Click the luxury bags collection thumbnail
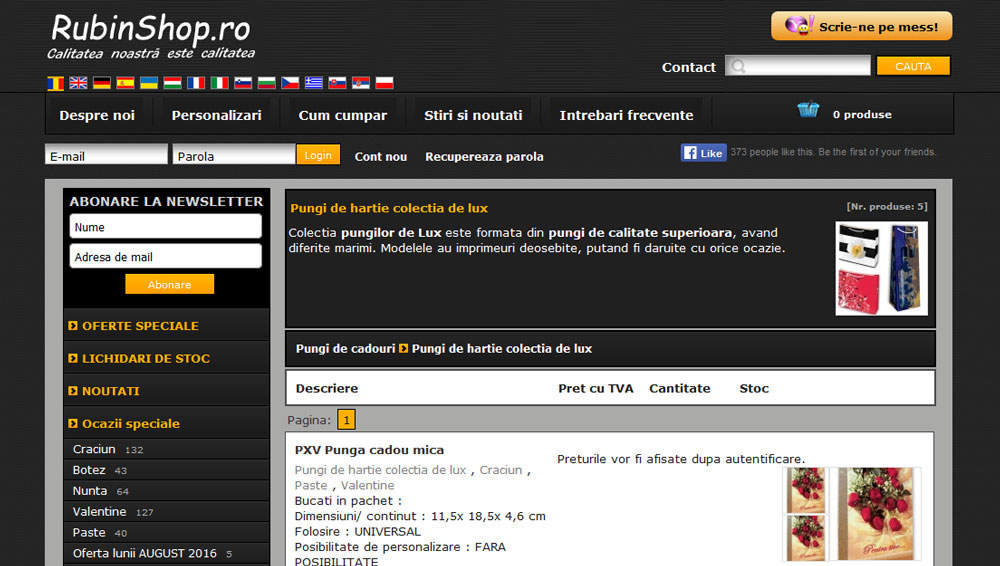Screen dimensions: 1000x566 881,268
